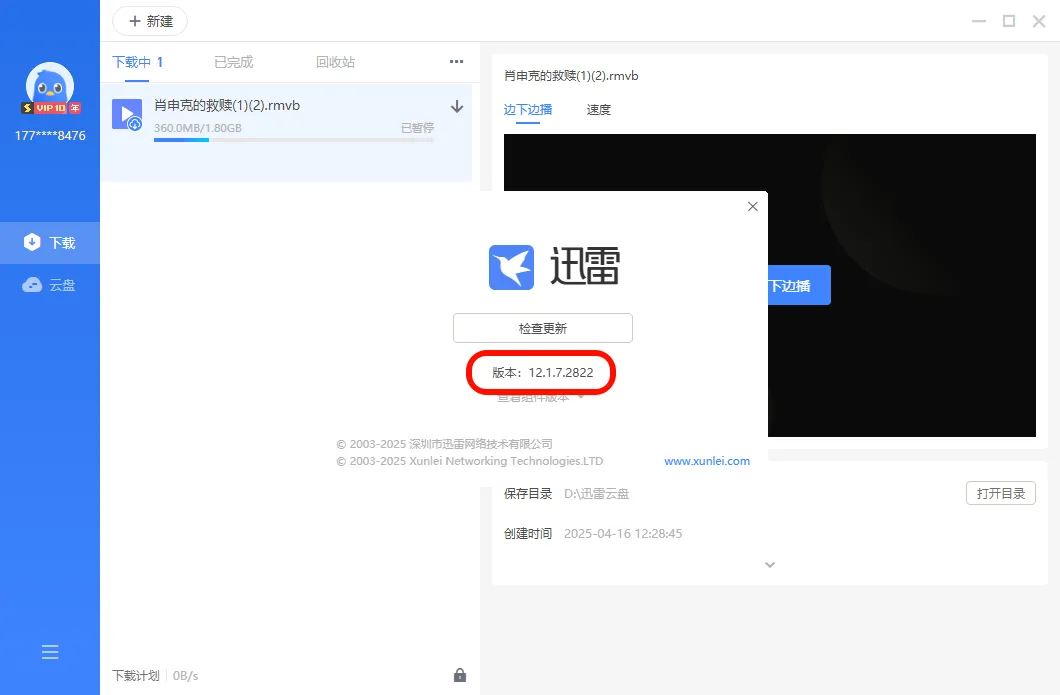Open the 速度 detail tab

click(x=599, y=110)
